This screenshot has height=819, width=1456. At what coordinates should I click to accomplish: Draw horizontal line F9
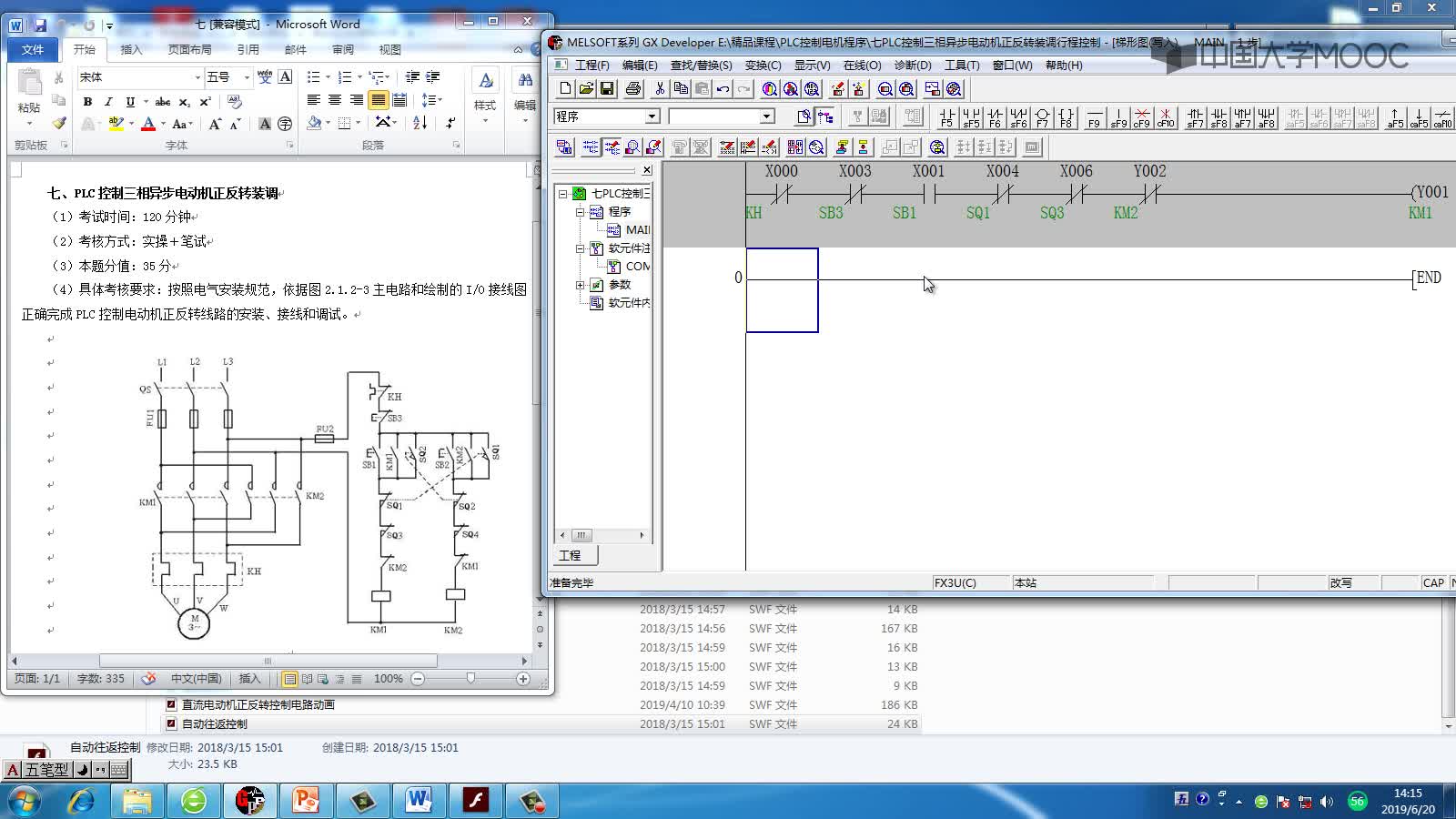tap(1094, 117)
